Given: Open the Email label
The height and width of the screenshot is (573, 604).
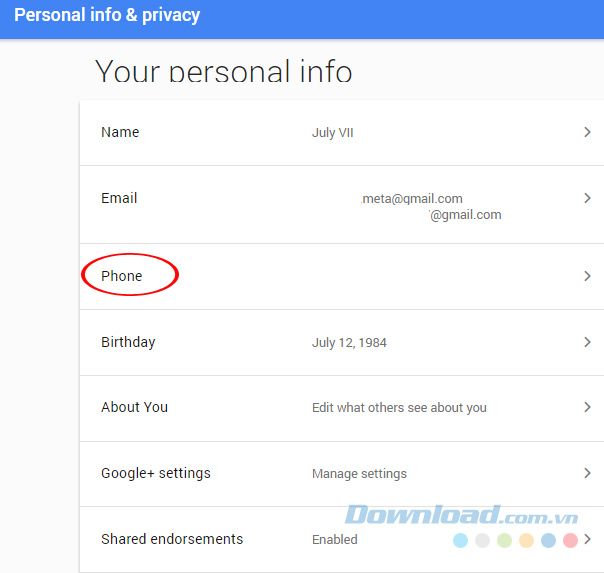Looking at the screenshot, I should click(119, 198).
